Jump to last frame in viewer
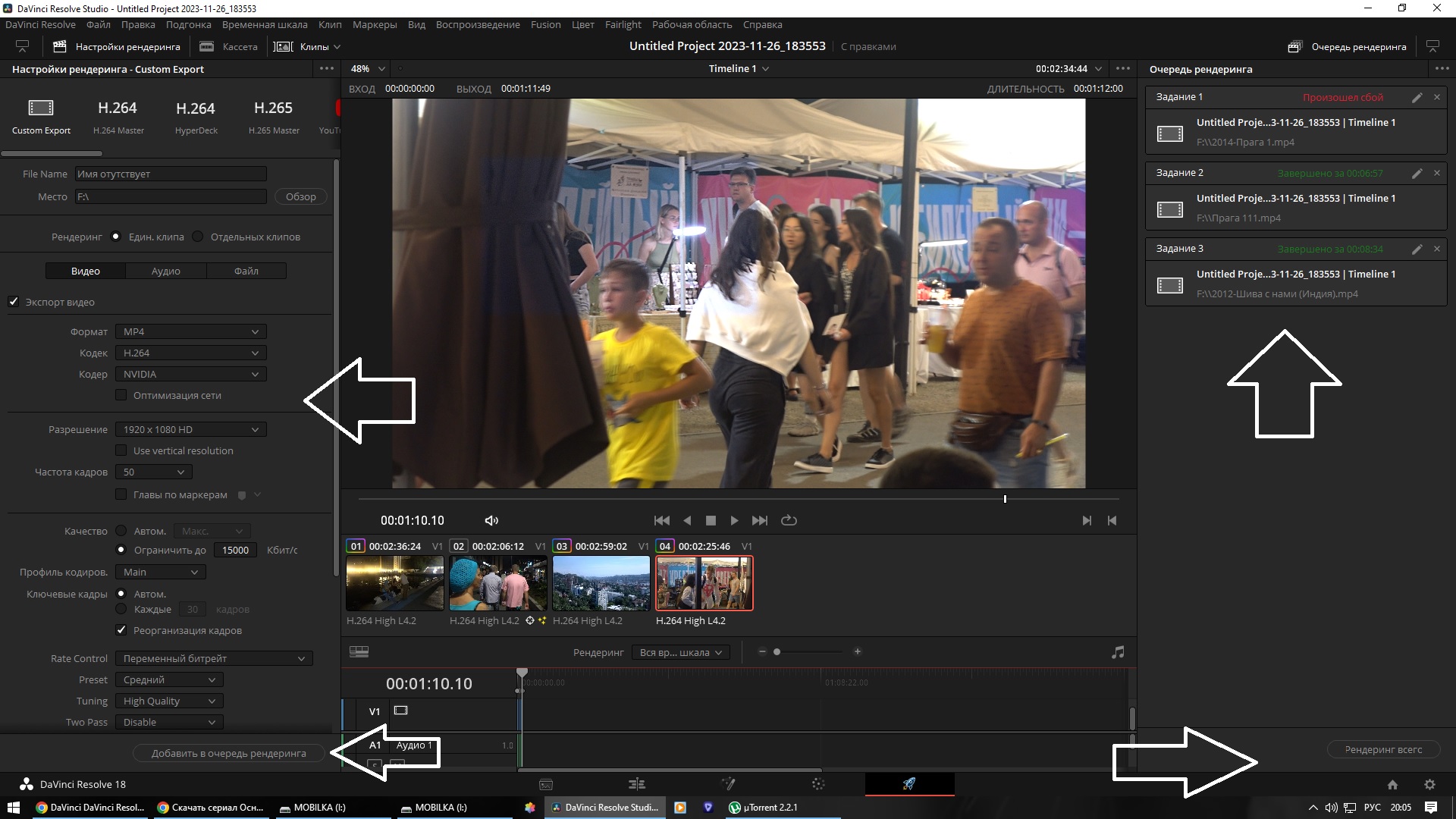The image size is (1456, 819). 759,520
